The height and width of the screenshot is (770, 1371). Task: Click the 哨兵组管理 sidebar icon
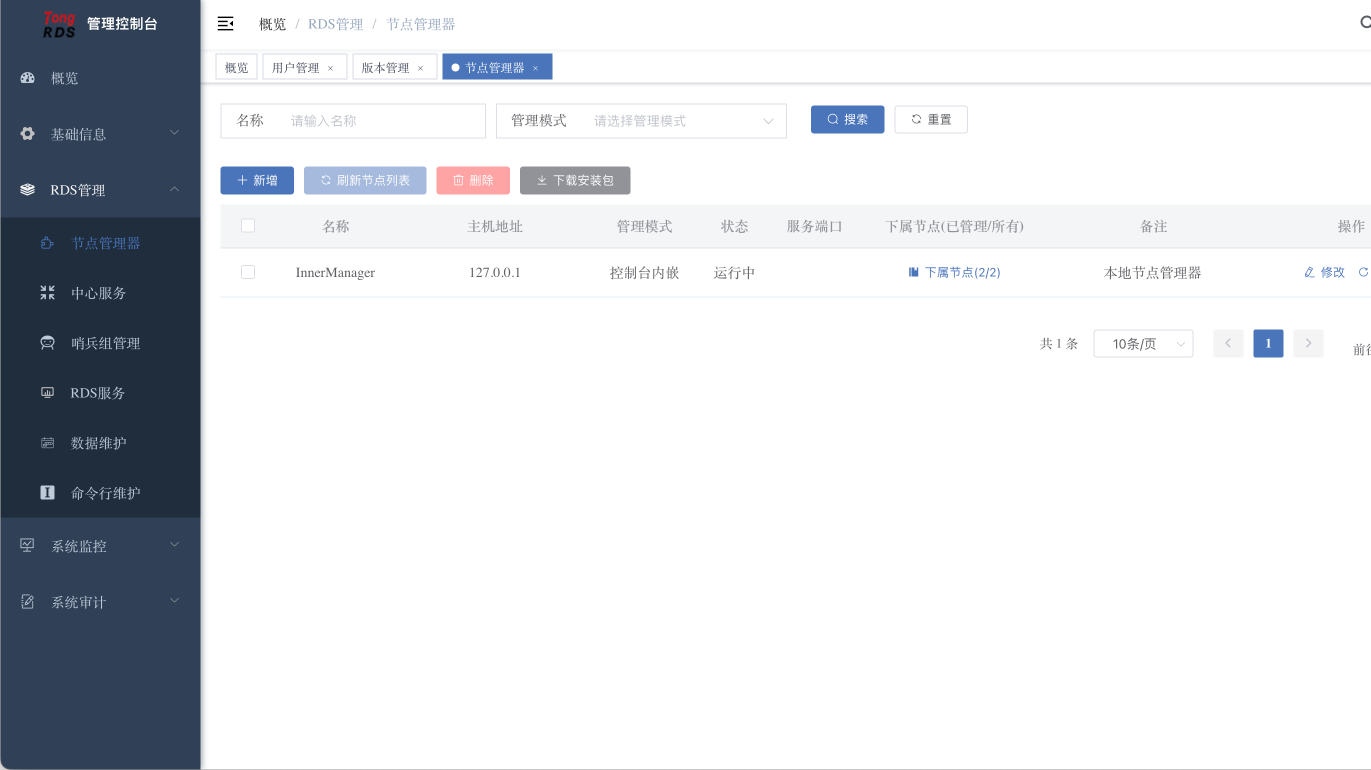coord(47,343)
